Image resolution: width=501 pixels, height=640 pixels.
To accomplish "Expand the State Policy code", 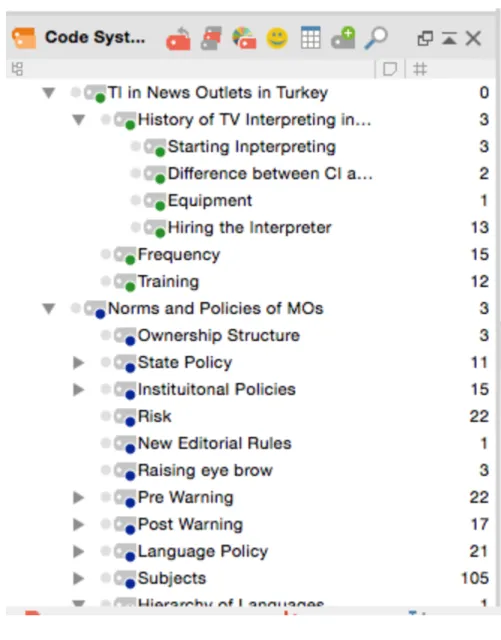I will [78, 362].
